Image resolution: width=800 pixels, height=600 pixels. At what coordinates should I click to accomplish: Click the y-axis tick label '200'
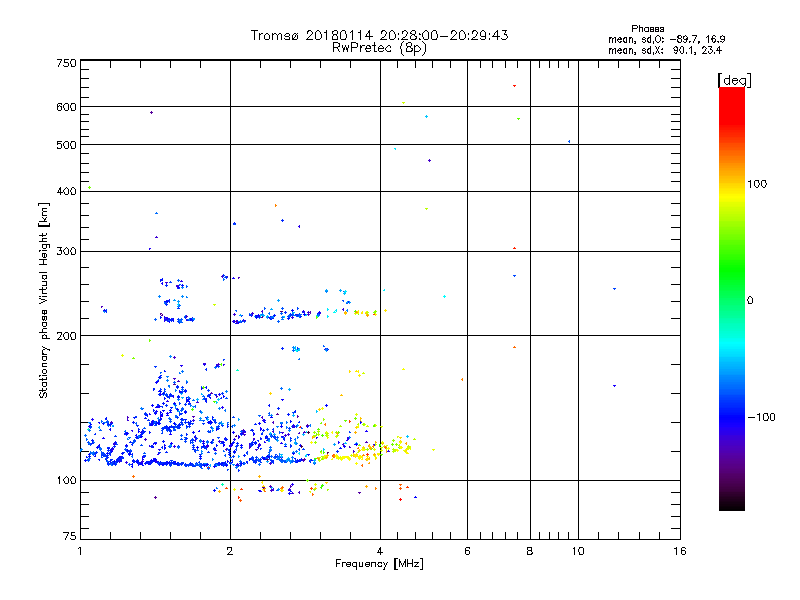(66, 336)
